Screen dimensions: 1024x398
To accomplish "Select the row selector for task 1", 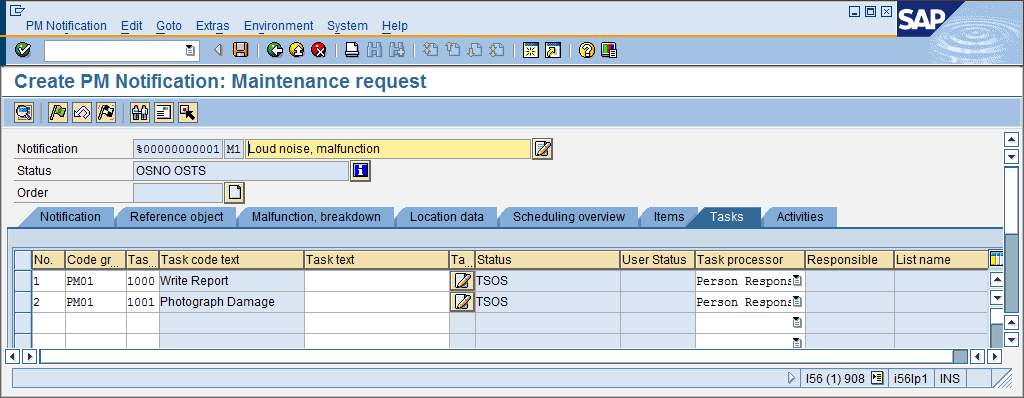I will tap(23, 281).
